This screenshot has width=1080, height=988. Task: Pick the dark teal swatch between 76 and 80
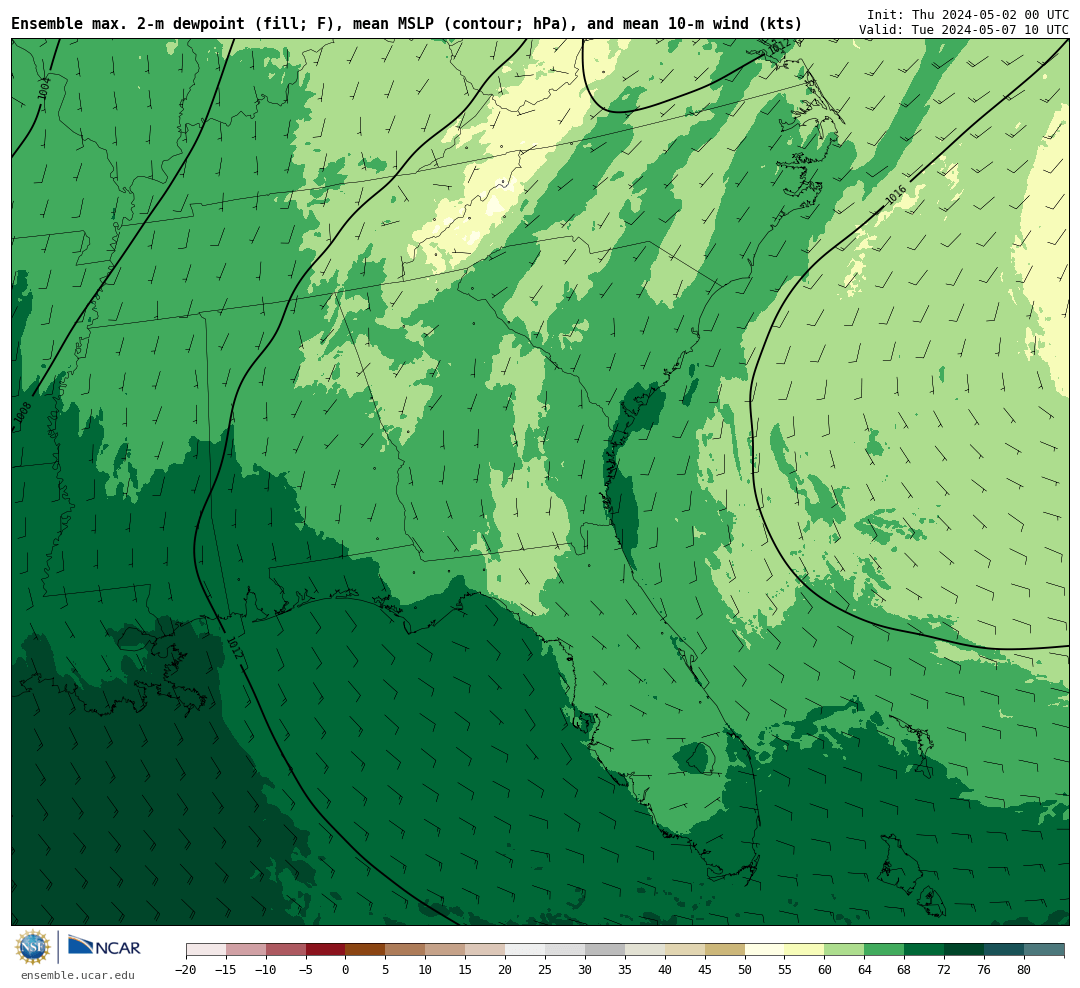tap(1005, 950)
